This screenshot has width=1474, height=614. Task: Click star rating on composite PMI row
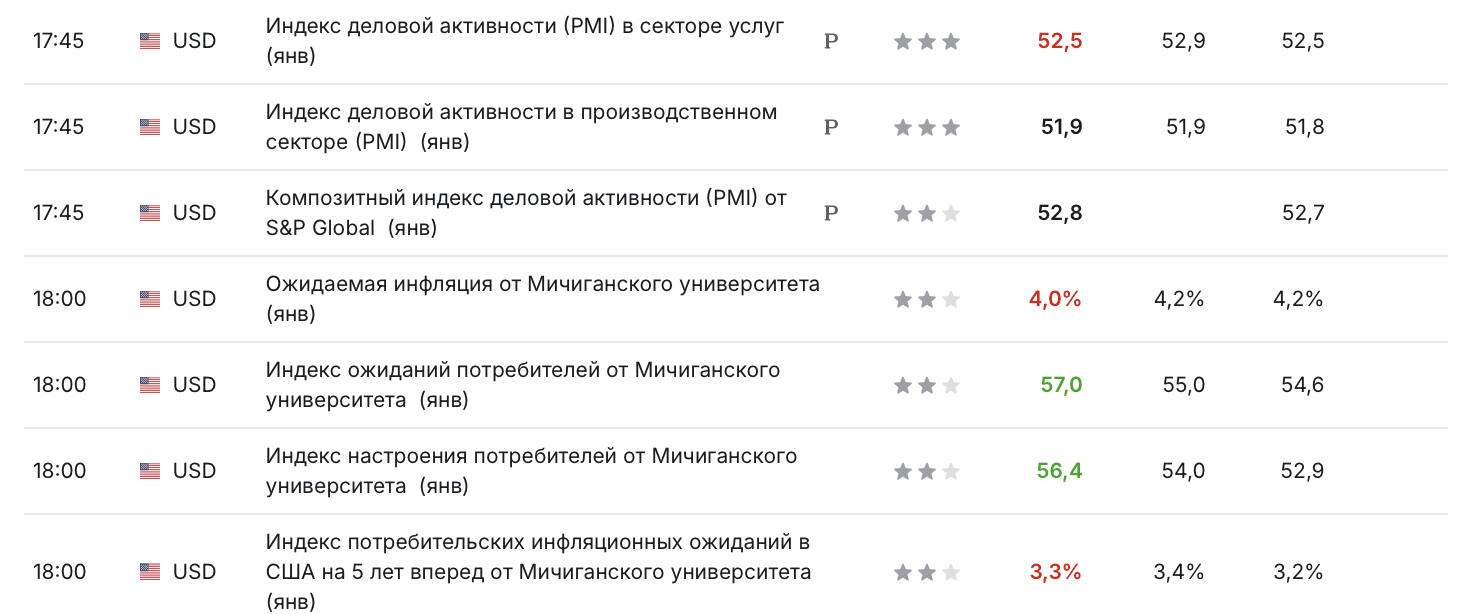(927, 213)
